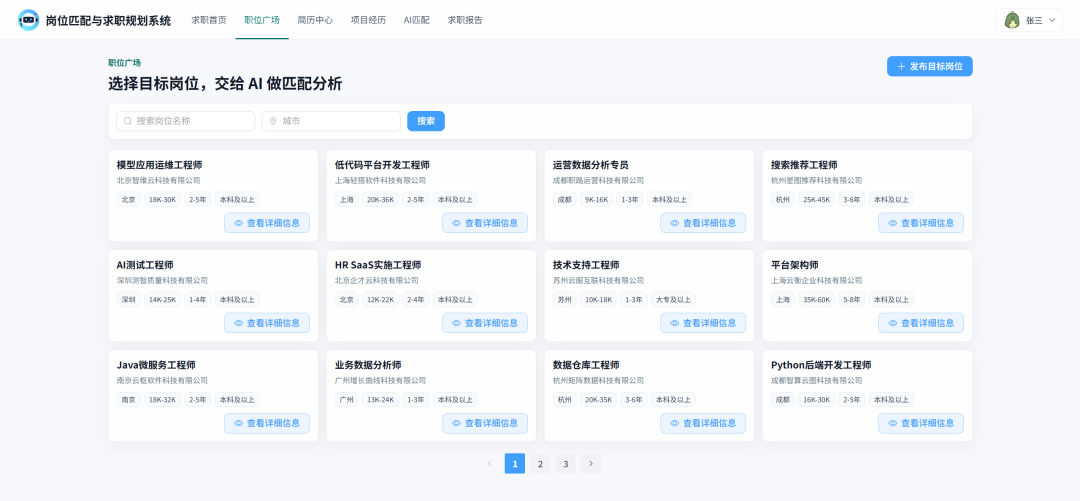The width and height of the screenshot is (1080, 501).
Task: Click job title 技术支持工程师
Action: click(585, 265)
